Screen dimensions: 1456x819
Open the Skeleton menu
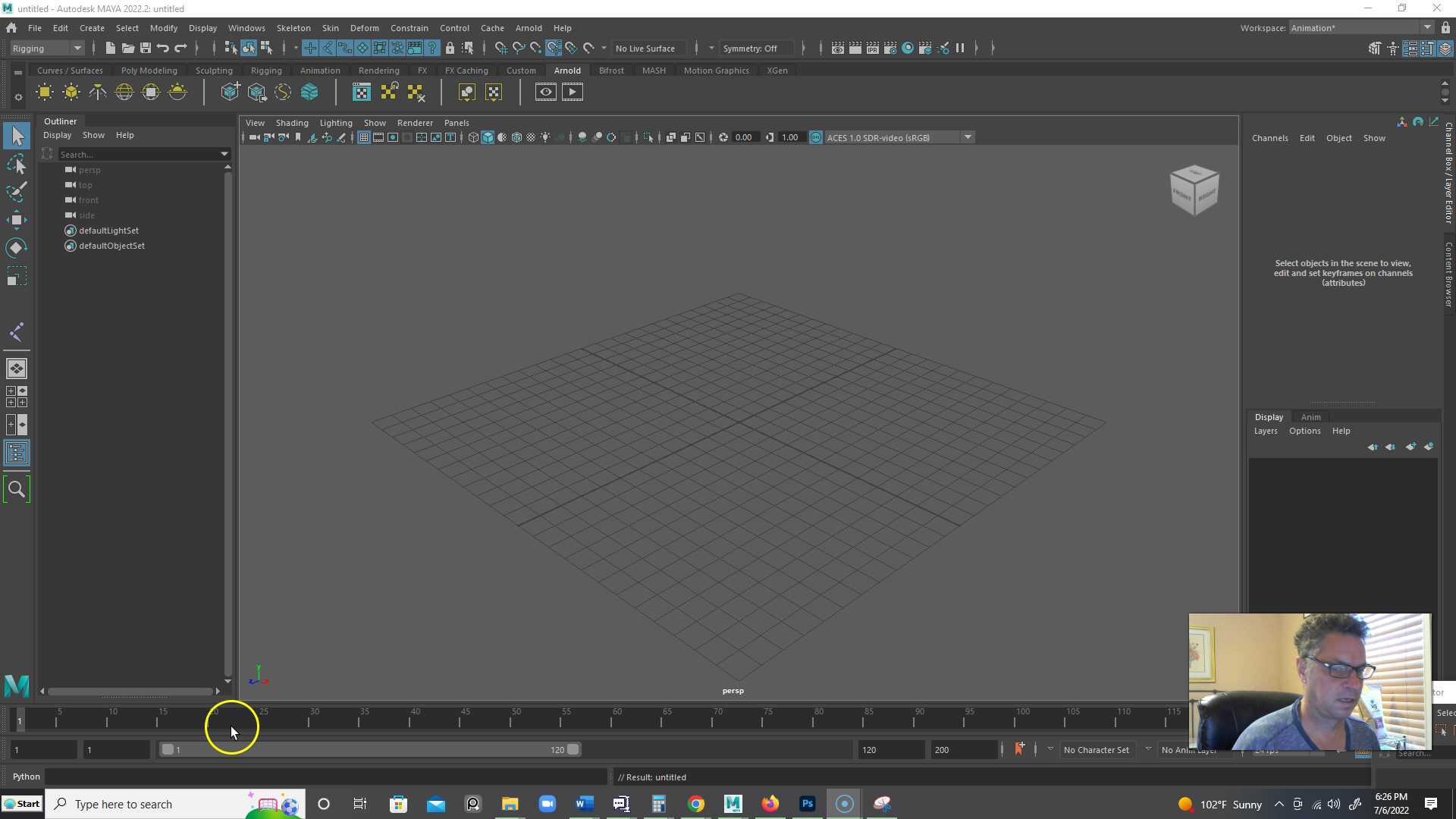point(293,27)
